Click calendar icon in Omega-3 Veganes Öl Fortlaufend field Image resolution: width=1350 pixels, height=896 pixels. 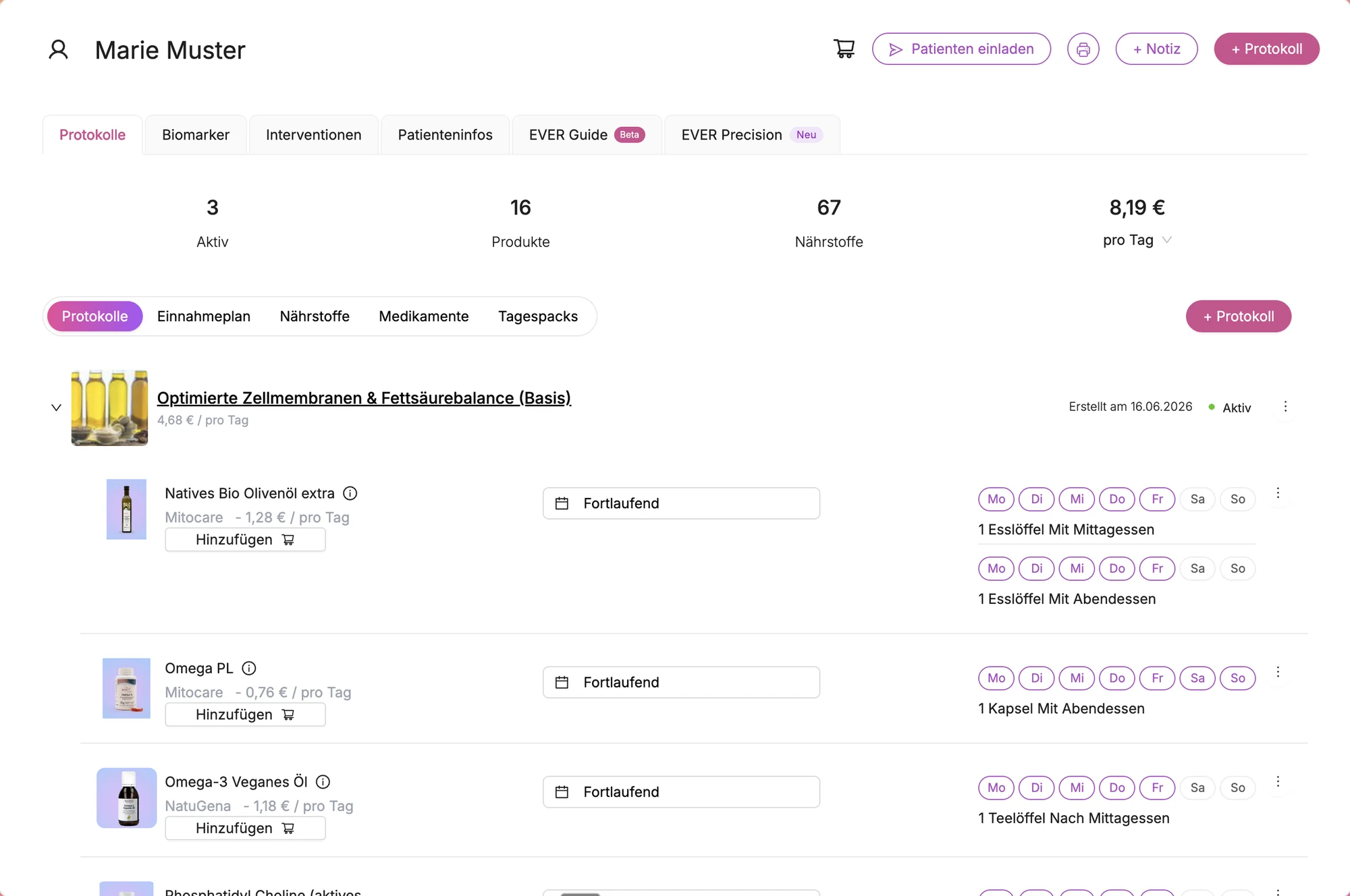point(562,791)
